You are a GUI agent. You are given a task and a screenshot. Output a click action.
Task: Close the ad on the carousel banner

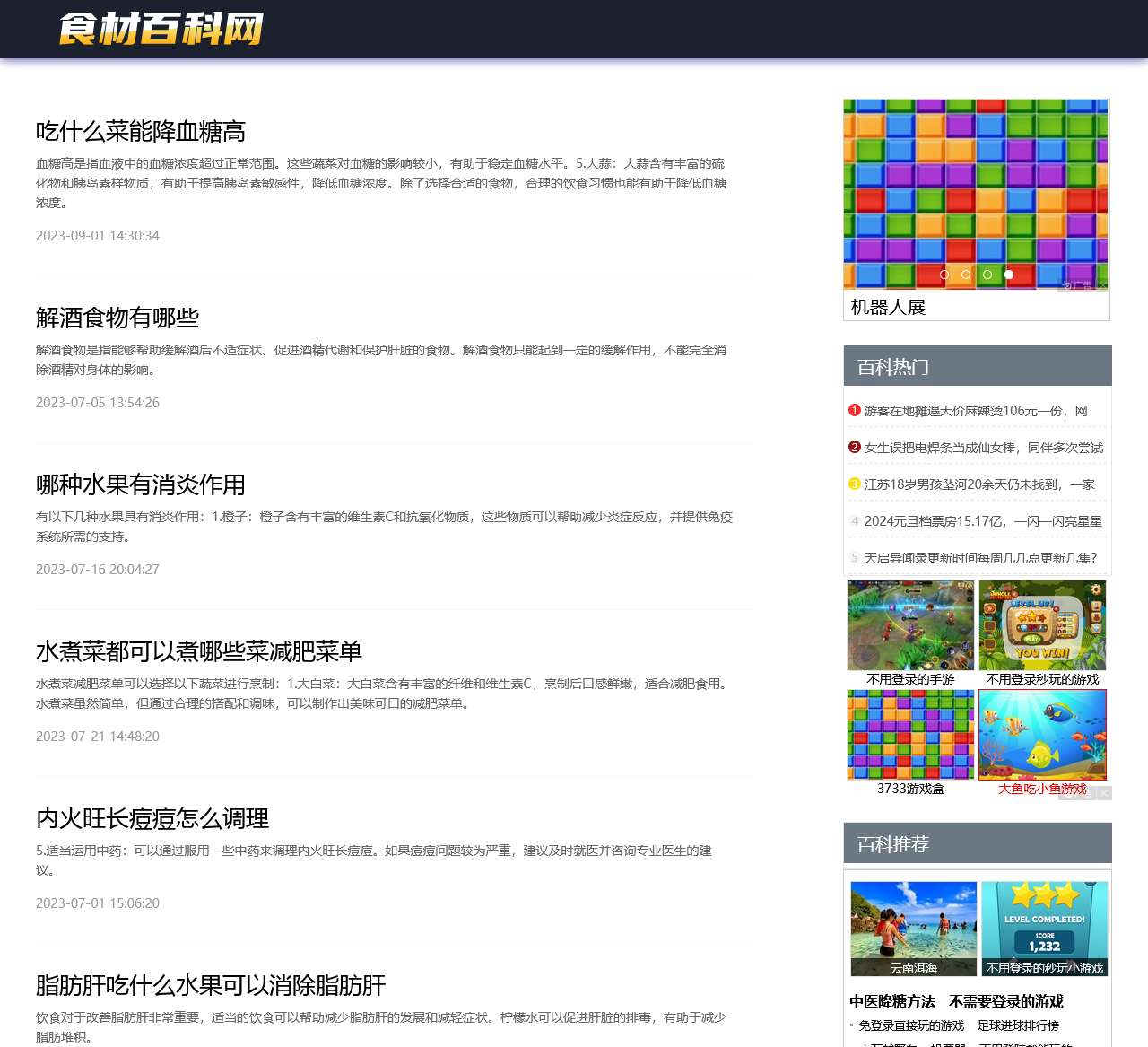click(1102, 285)
